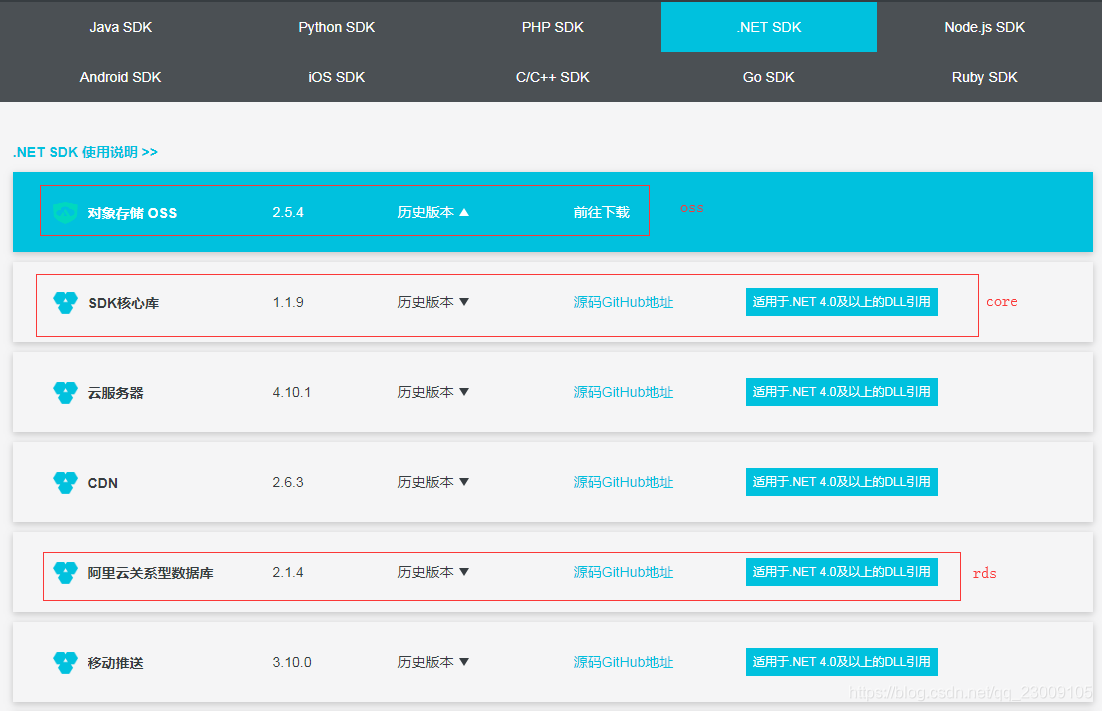Screen dimensions: 1102x711
Task: Switch to the Java SDK tab
Action: pos(120,27)
